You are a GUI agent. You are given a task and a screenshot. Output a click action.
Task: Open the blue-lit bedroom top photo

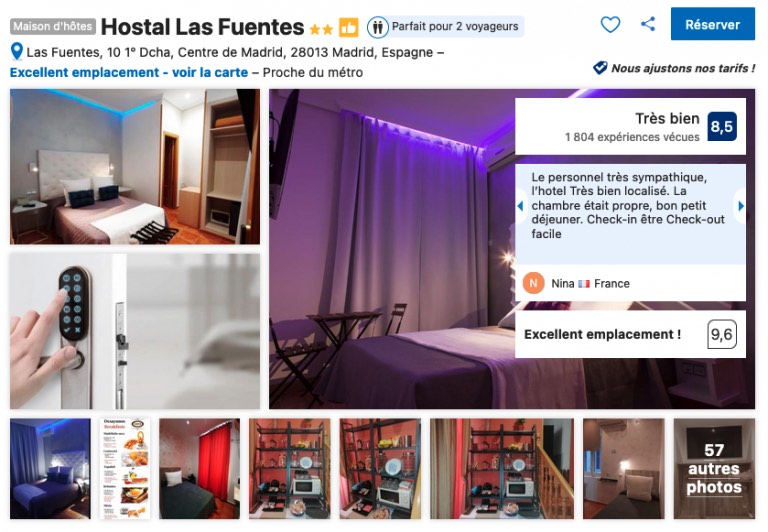click(x=135, y=167)
